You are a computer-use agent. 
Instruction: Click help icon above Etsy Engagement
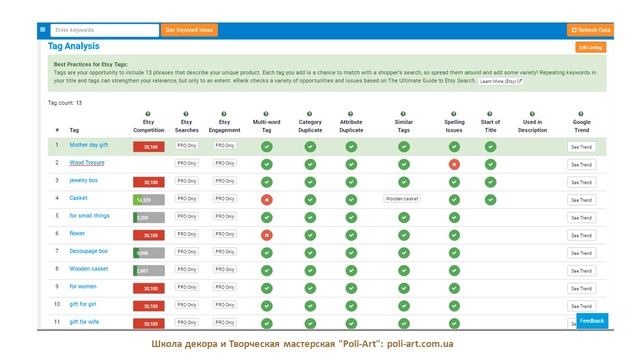tap(224, 114)
